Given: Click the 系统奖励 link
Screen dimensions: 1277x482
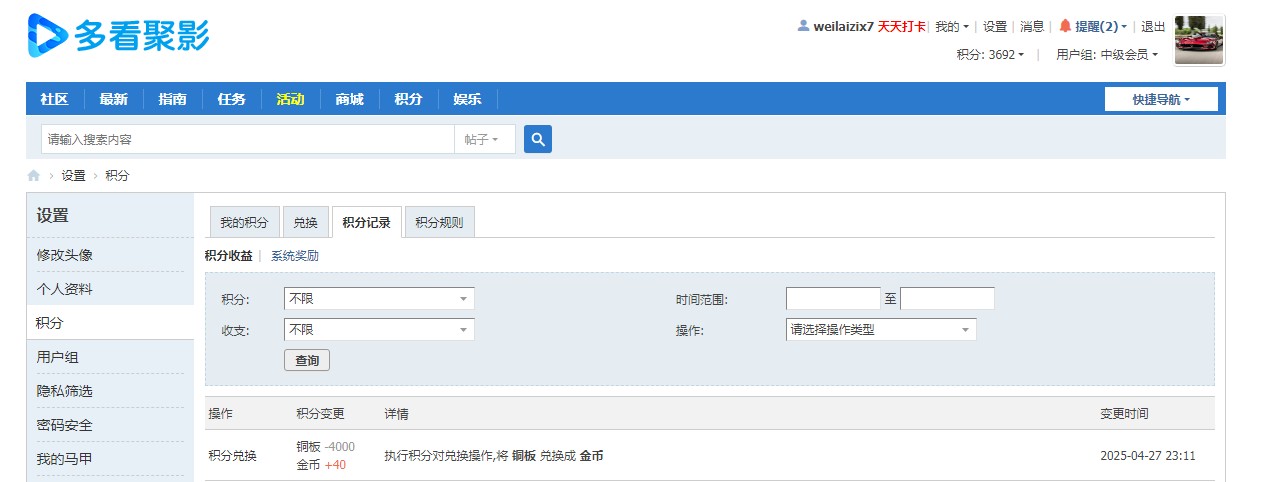Looking at the screenshot, I should pyautogui.click(x=295, y=256).
